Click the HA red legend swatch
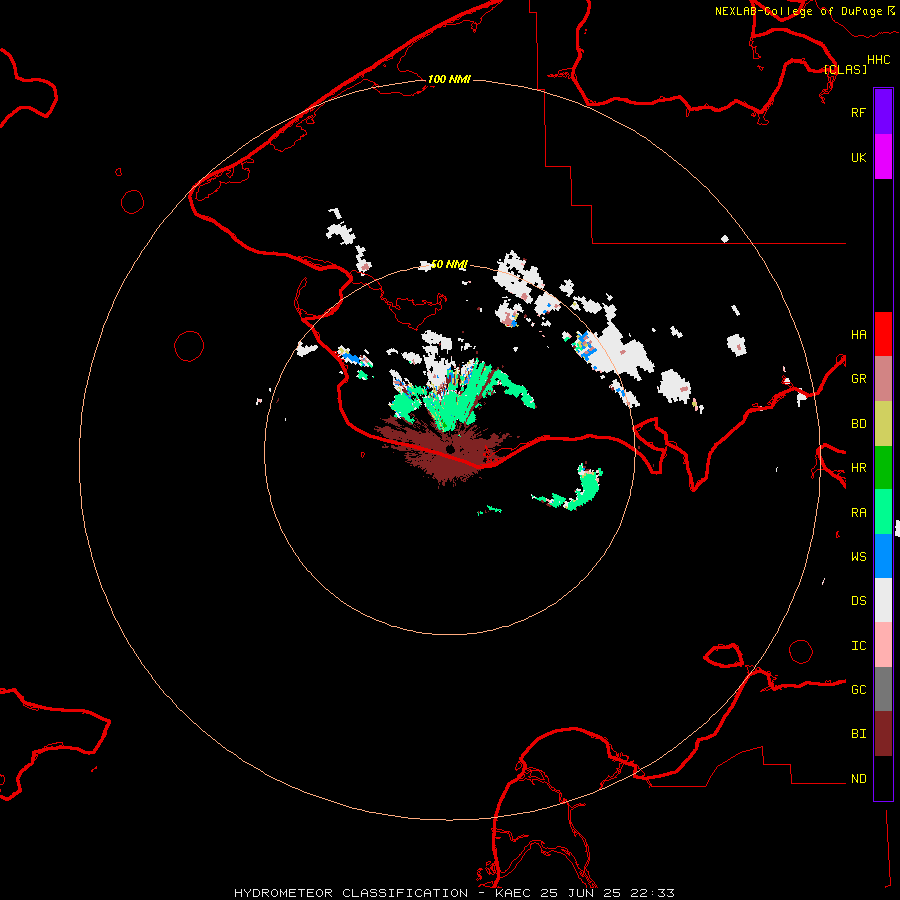This screenshot has width=900, height=900. pos(883,334)
